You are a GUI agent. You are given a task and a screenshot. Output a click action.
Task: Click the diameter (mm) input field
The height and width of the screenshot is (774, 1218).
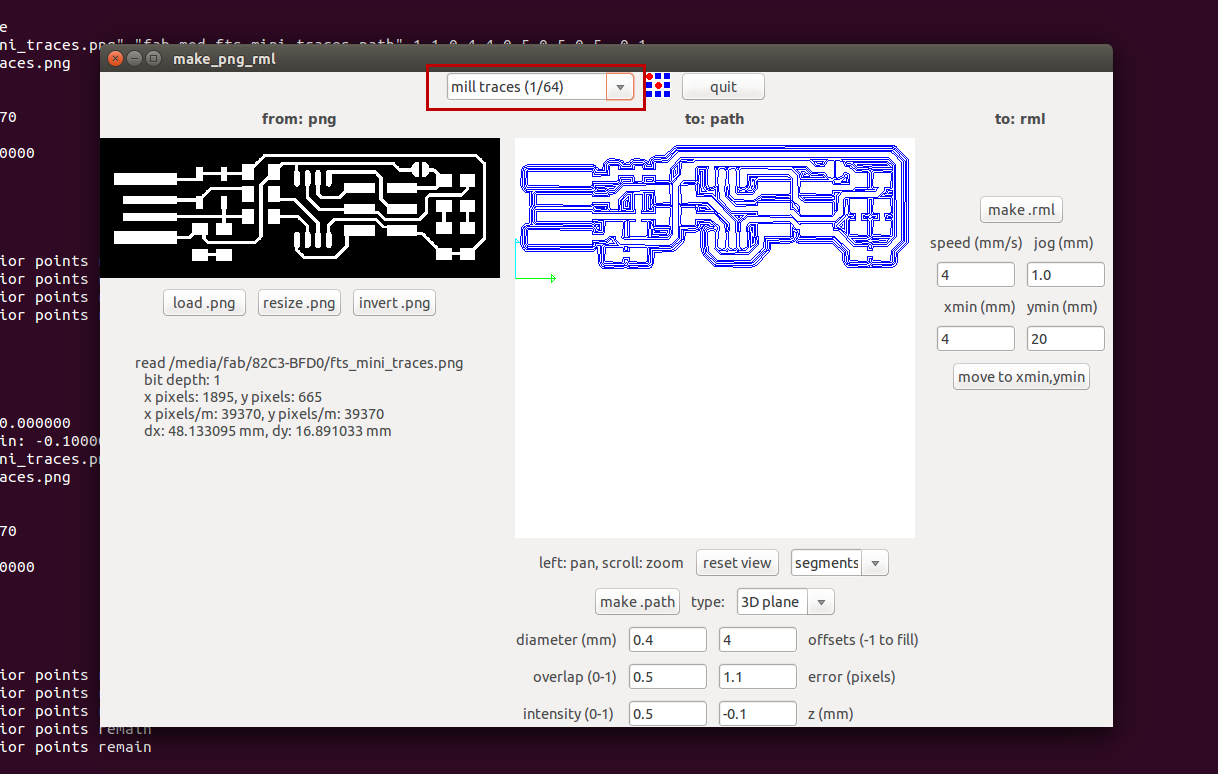(x=667, y=640)
